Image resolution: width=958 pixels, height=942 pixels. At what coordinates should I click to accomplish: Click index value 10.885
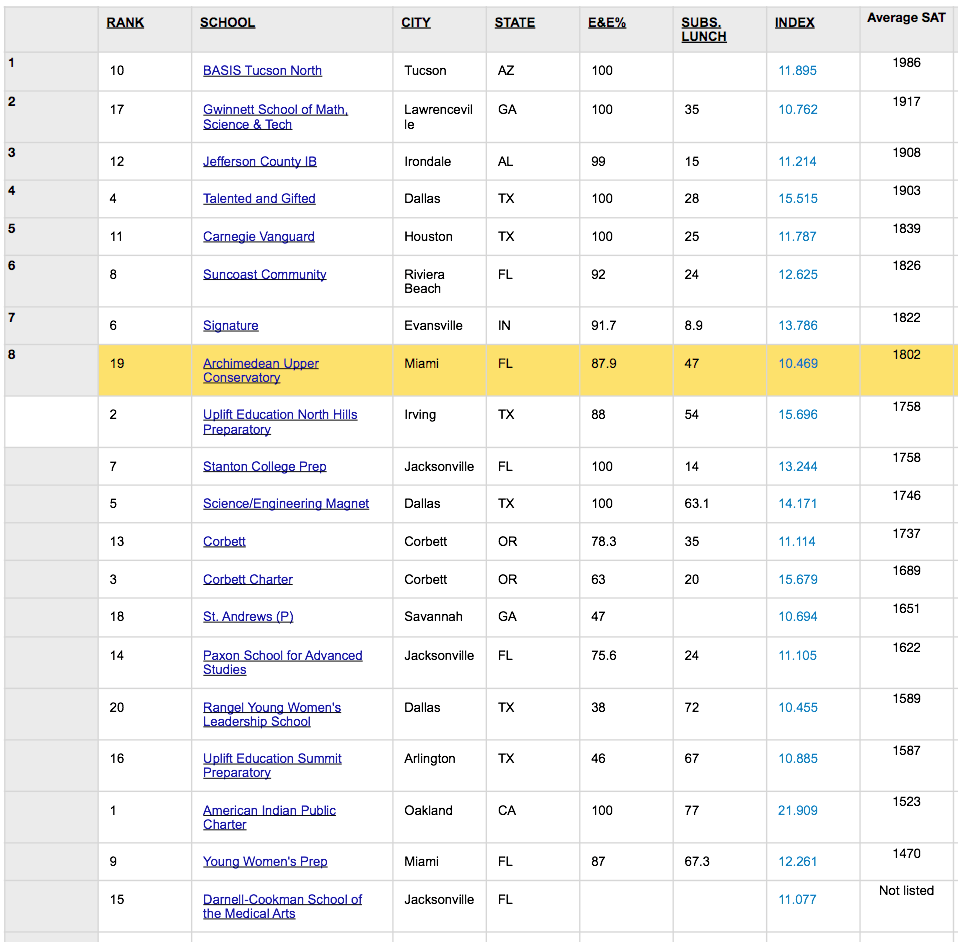[797, 759]
